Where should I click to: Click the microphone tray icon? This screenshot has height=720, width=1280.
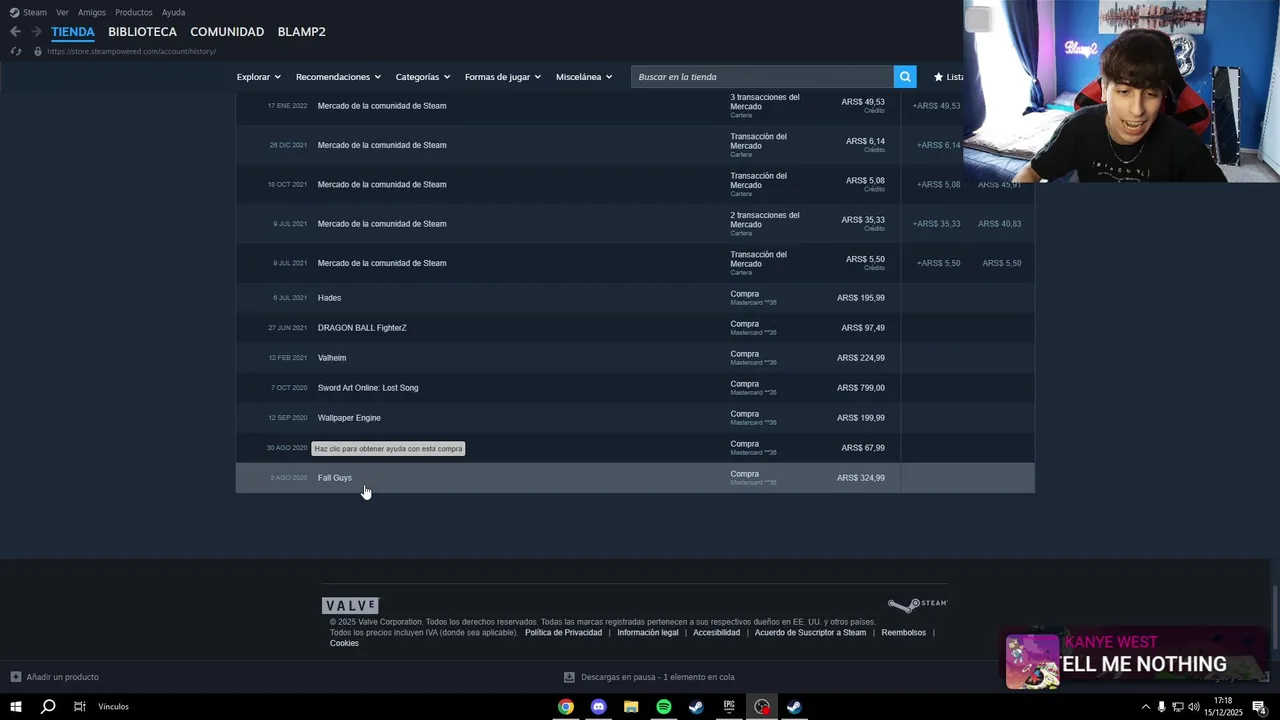pos(1161,707)
